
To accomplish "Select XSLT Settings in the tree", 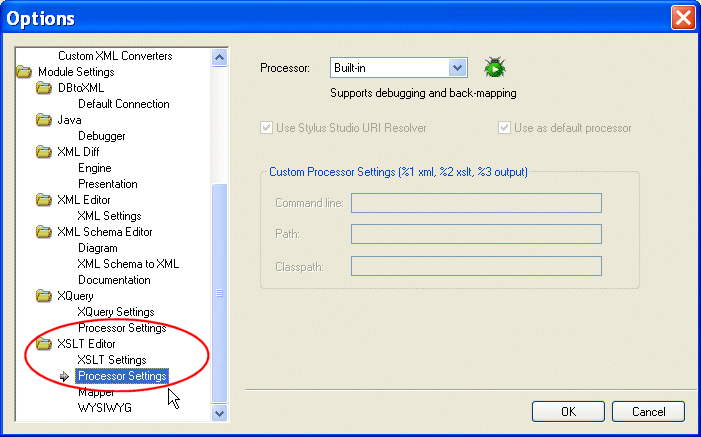I will (112, 360).
